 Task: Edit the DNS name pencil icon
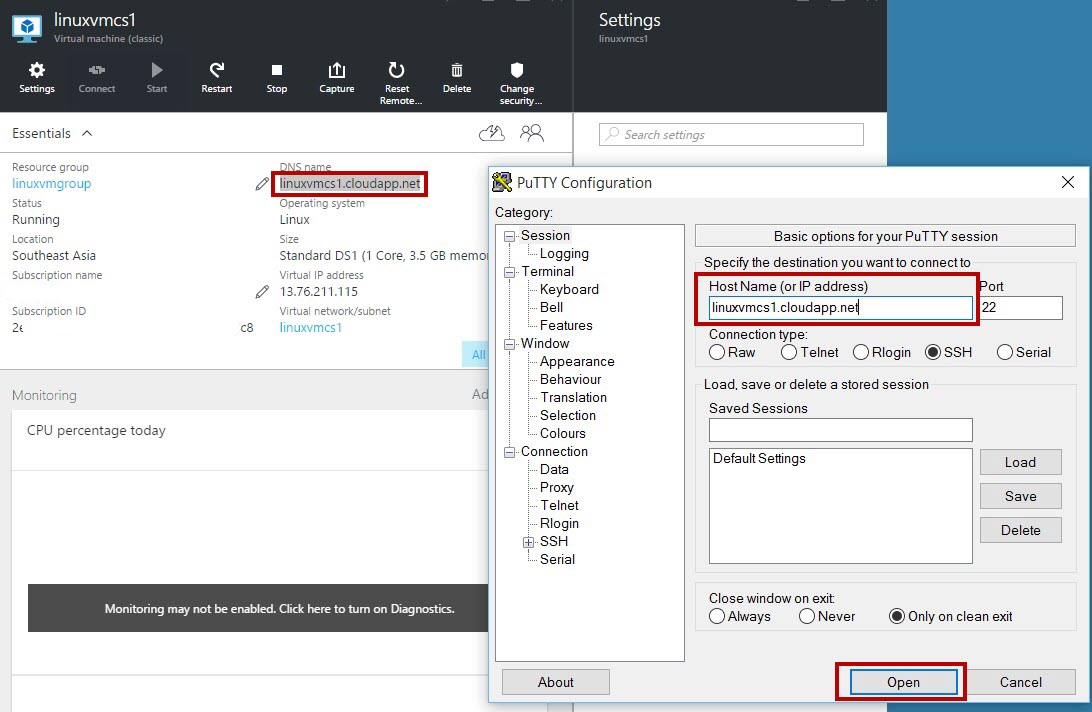point(262,184)
